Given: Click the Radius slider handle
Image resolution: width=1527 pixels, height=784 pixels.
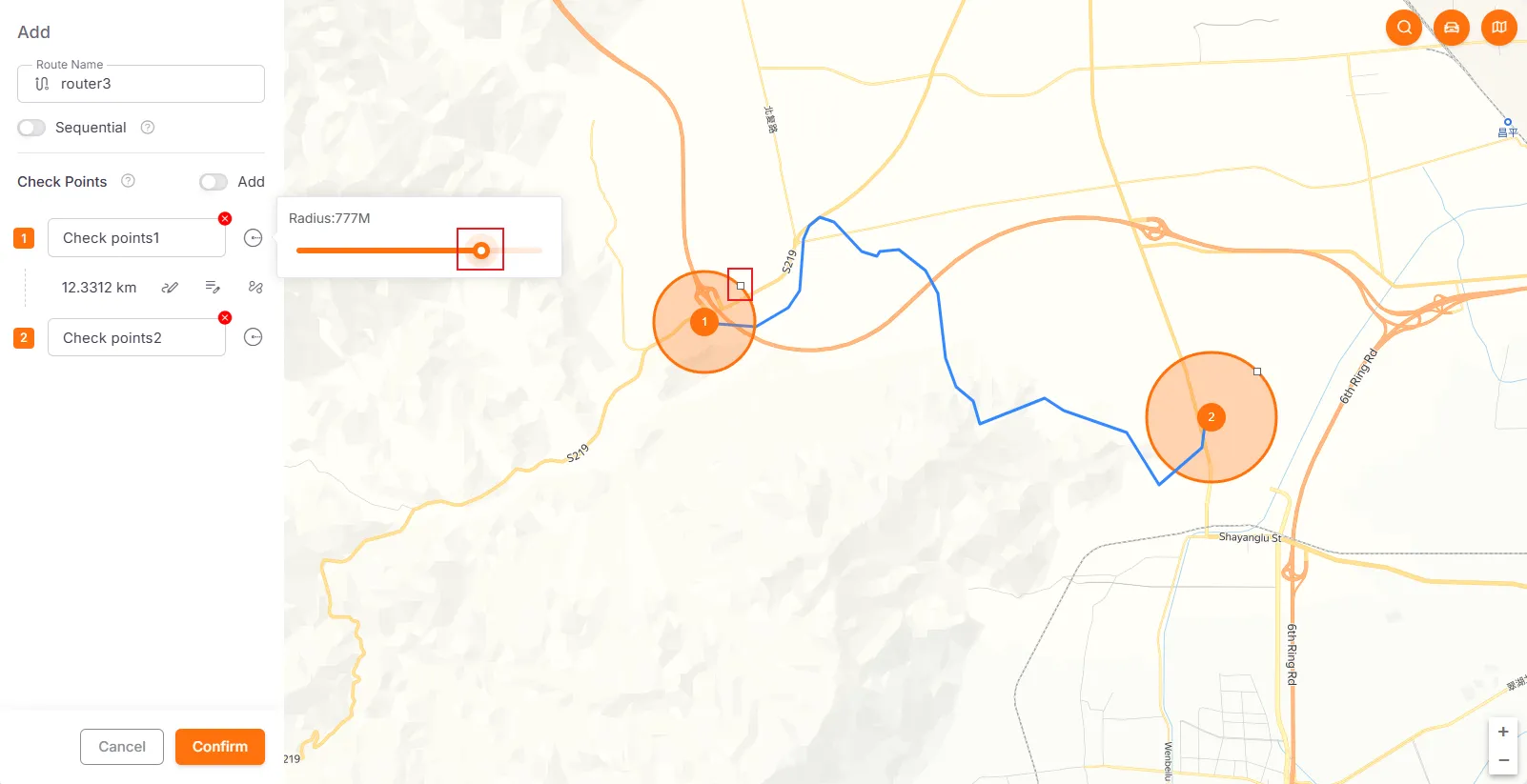Looking at the screenshot, I should (x=481, y=251).
